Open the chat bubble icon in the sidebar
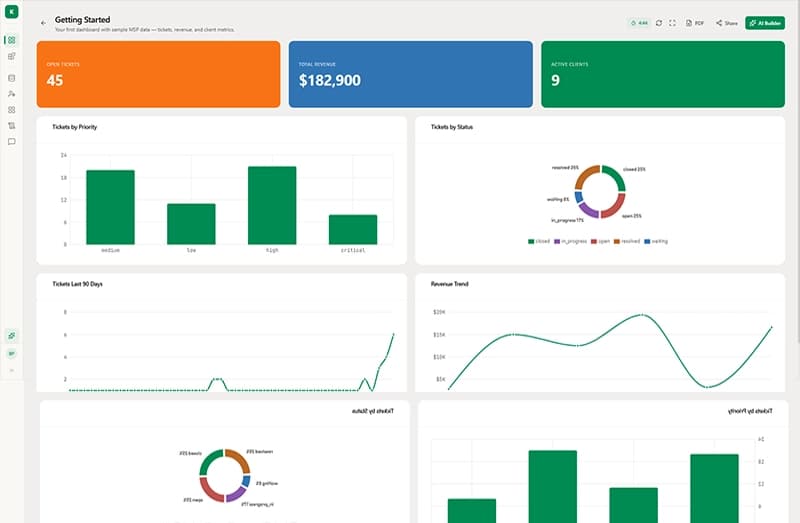Image resolution: width=800 pixels, height=523 pixels. click(11, 141)
